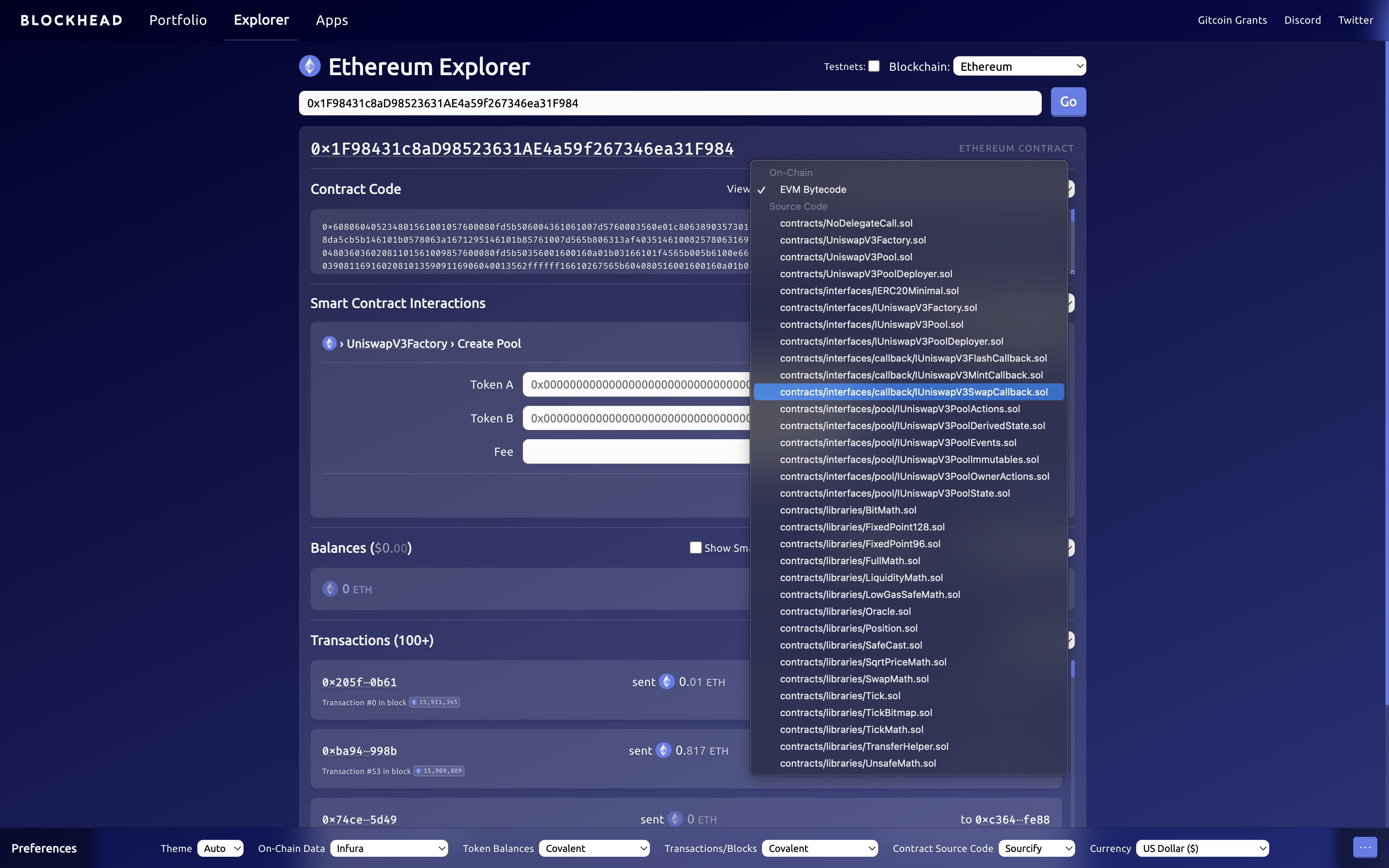
Task: Click the address search input field
Action: click(670, 103)
